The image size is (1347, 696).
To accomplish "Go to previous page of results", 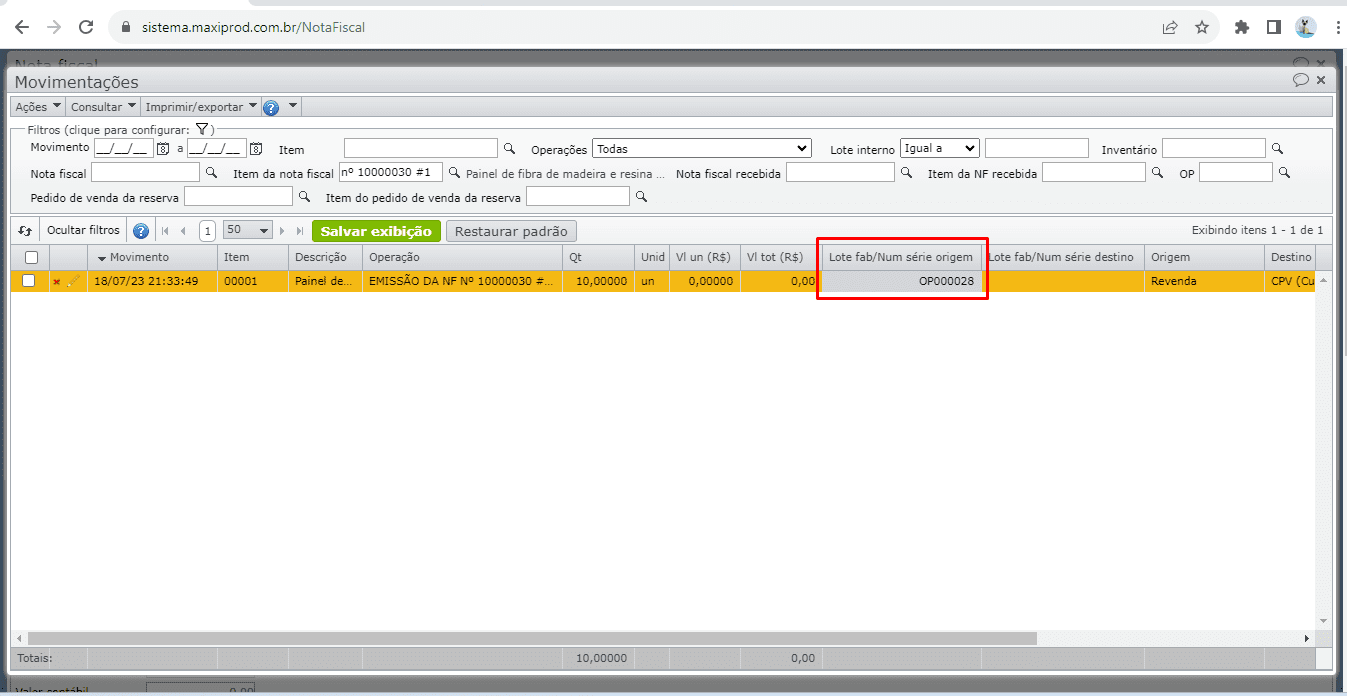I will tap(183, 231).
